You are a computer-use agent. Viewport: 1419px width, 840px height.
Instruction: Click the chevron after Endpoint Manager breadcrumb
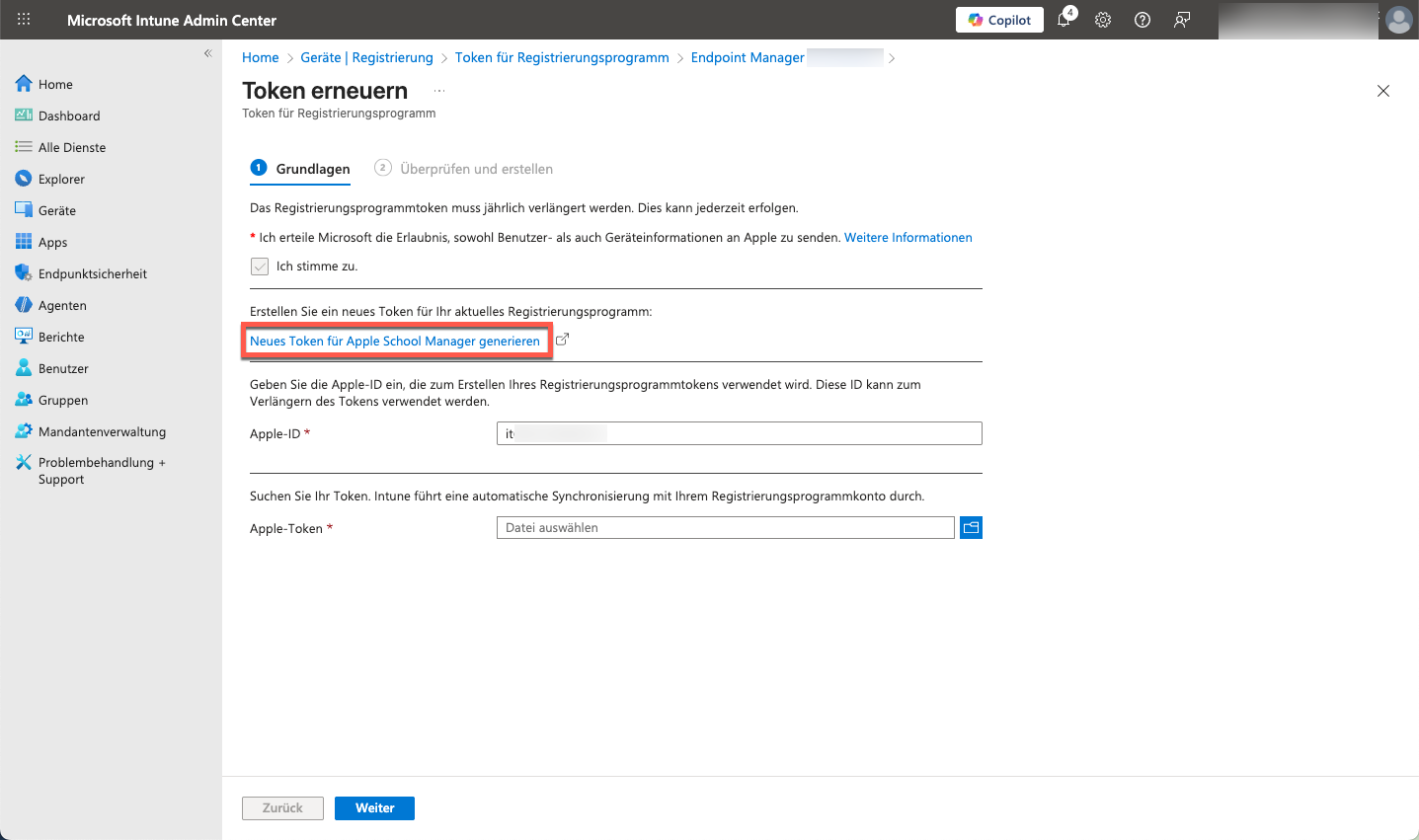coord(892,58)
